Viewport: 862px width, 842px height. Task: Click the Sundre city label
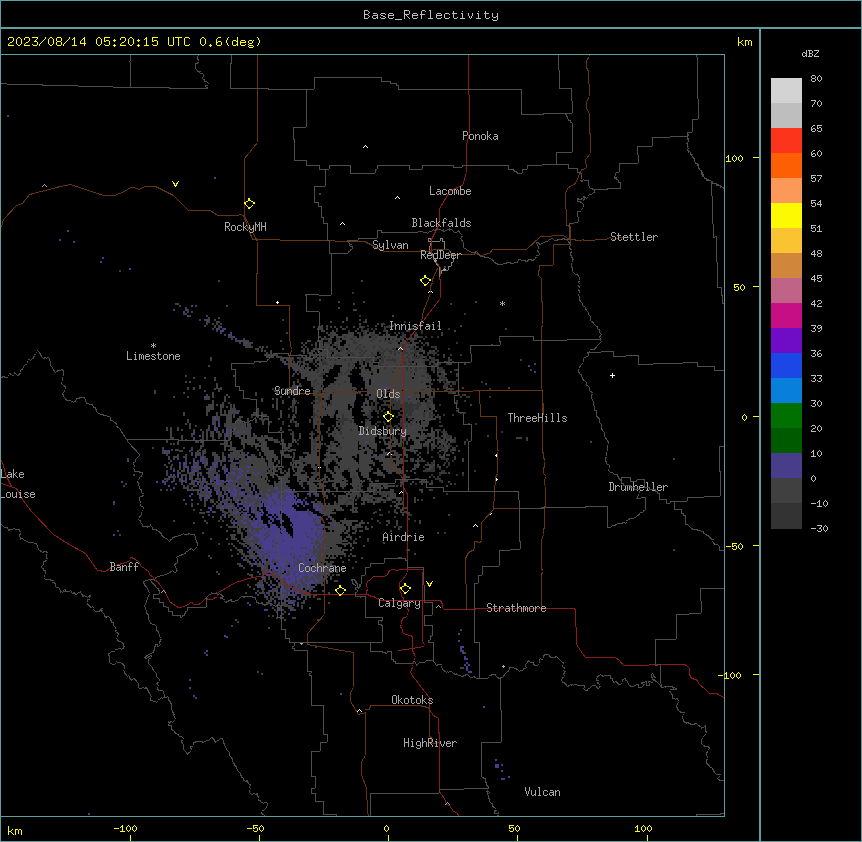[x=292, y=391]
